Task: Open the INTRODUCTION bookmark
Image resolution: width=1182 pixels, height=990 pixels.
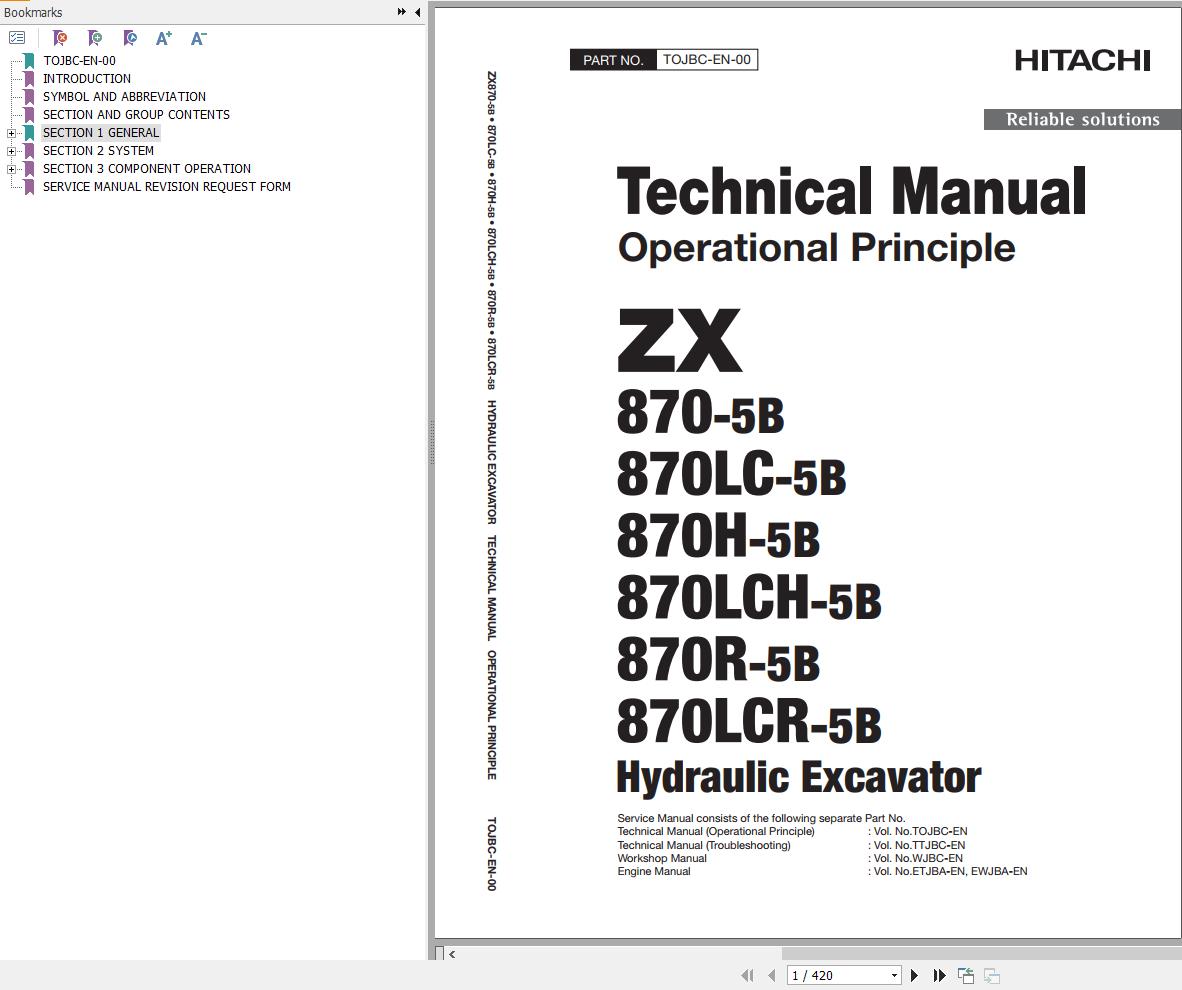Action: point(87,78)
